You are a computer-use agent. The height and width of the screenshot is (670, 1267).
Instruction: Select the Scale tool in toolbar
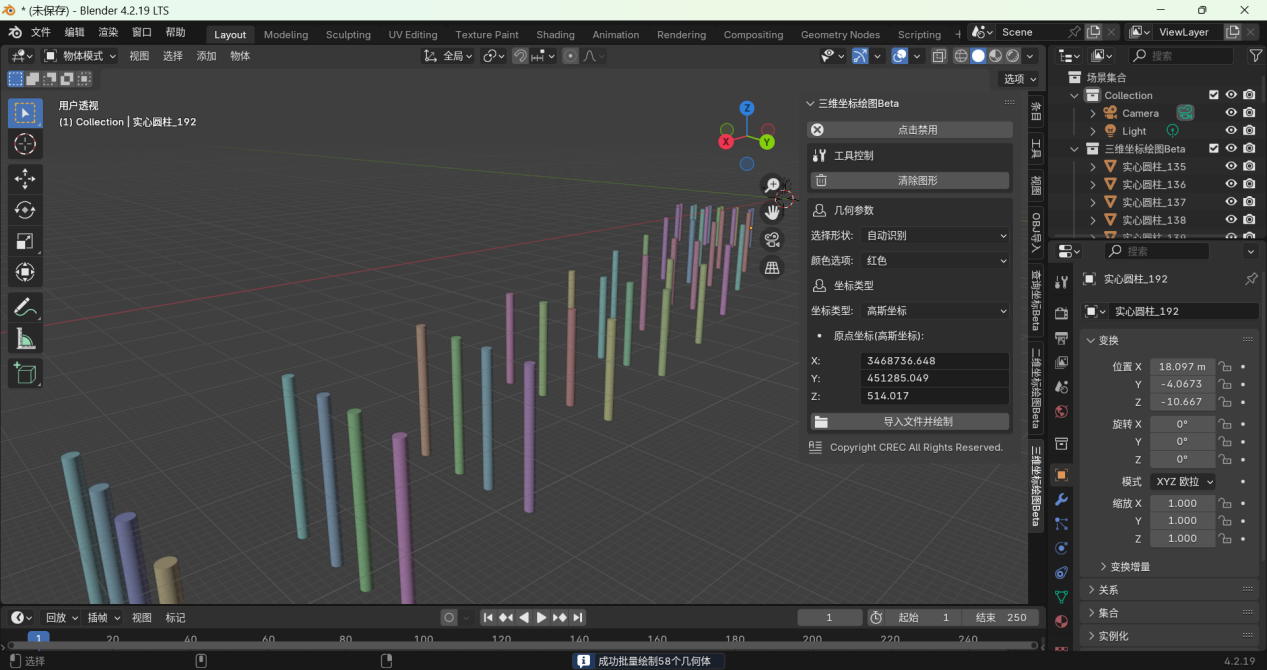coord(25,241)
